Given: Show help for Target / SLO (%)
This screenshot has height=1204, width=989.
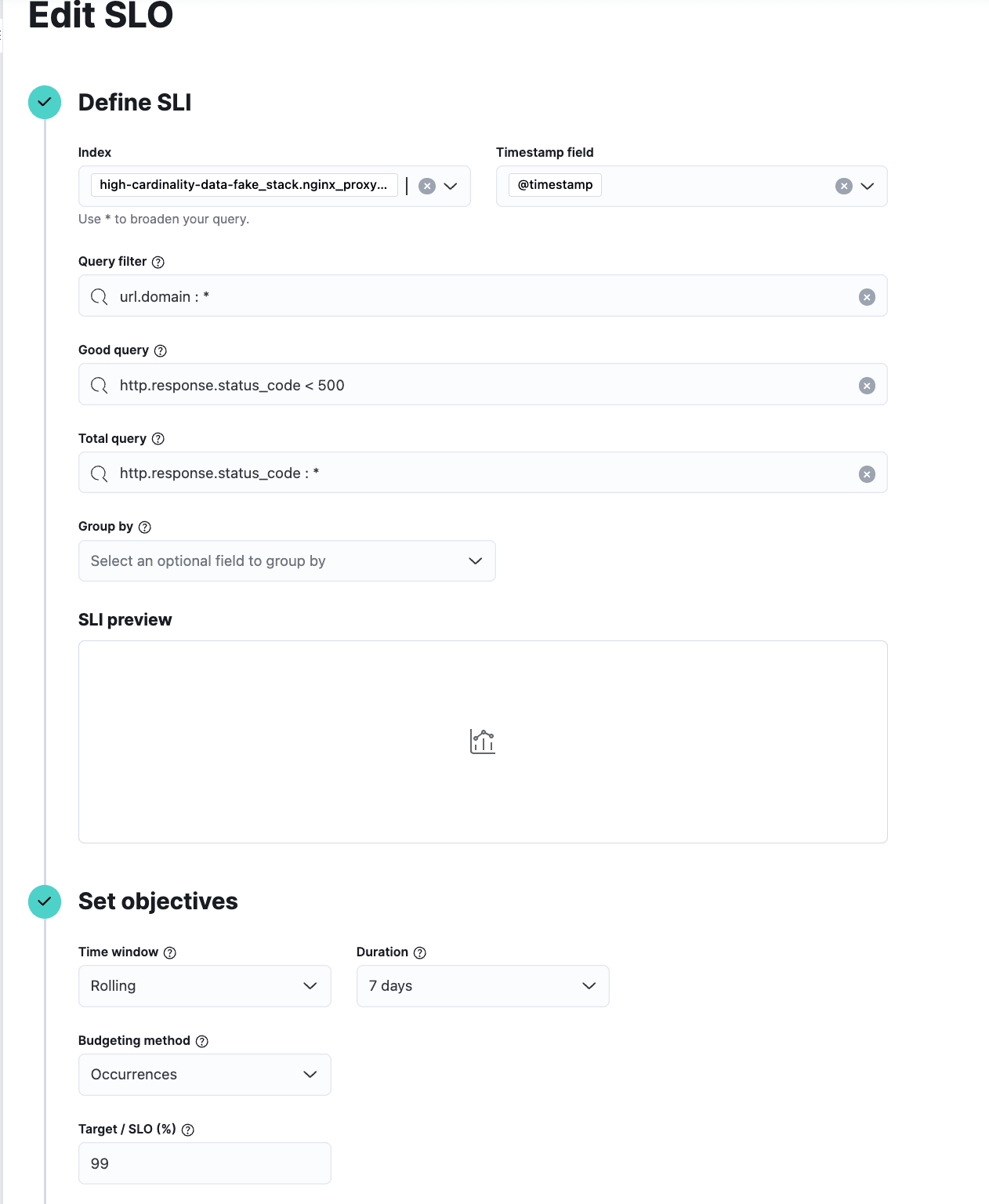Looking at the screenshot, I should (188, 1130).
